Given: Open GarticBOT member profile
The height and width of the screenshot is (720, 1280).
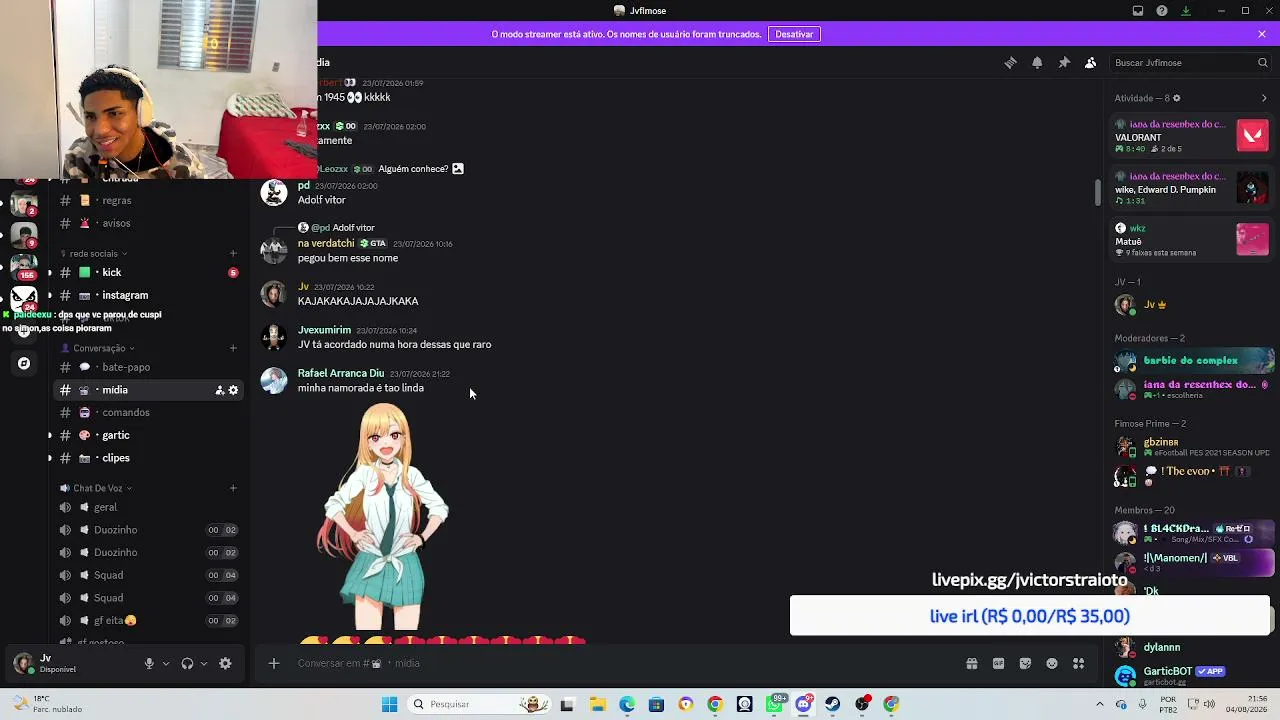Looking at the screenshot, I should pos(1192,675).
